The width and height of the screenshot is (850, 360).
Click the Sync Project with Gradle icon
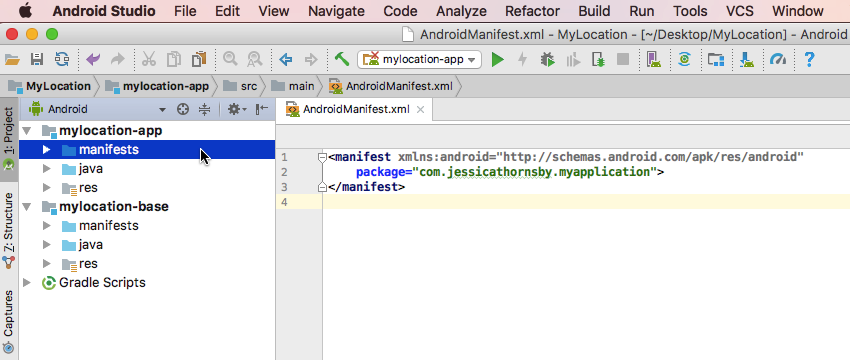click(684, 59)
